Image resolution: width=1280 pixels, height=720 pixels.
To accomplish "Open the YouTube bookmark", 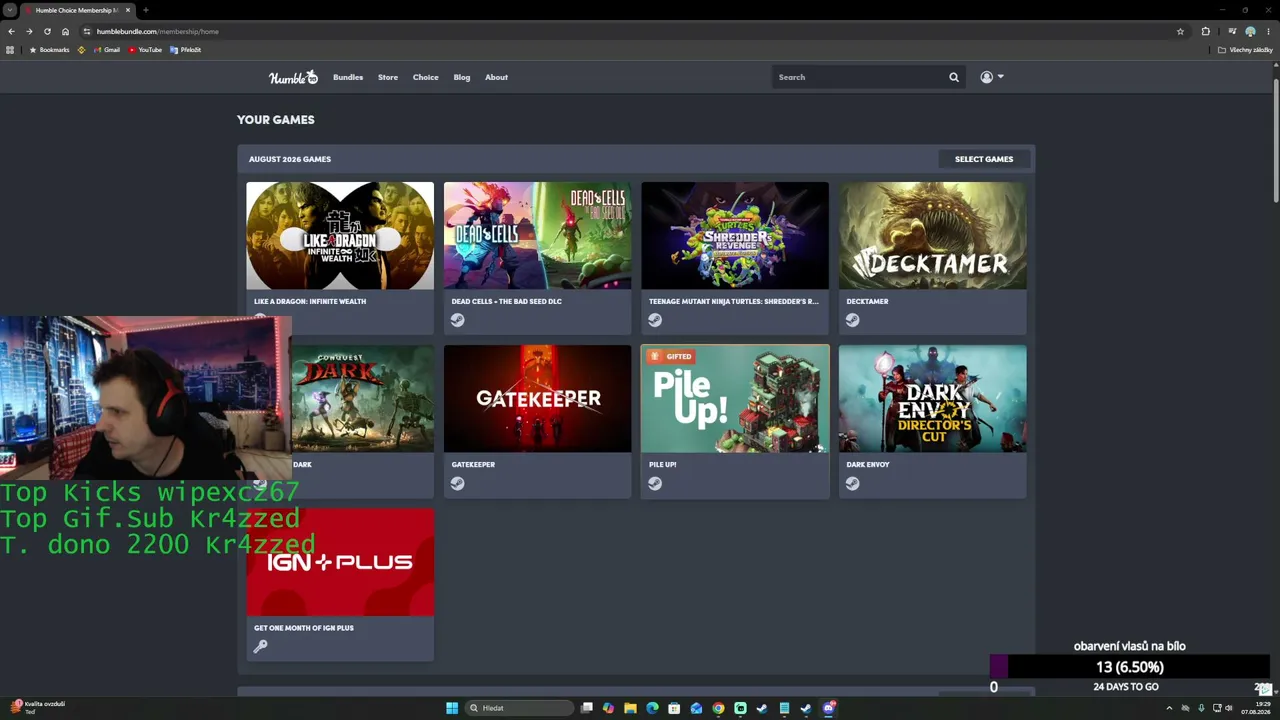I will pyautogui.click(x=145, y=50).
